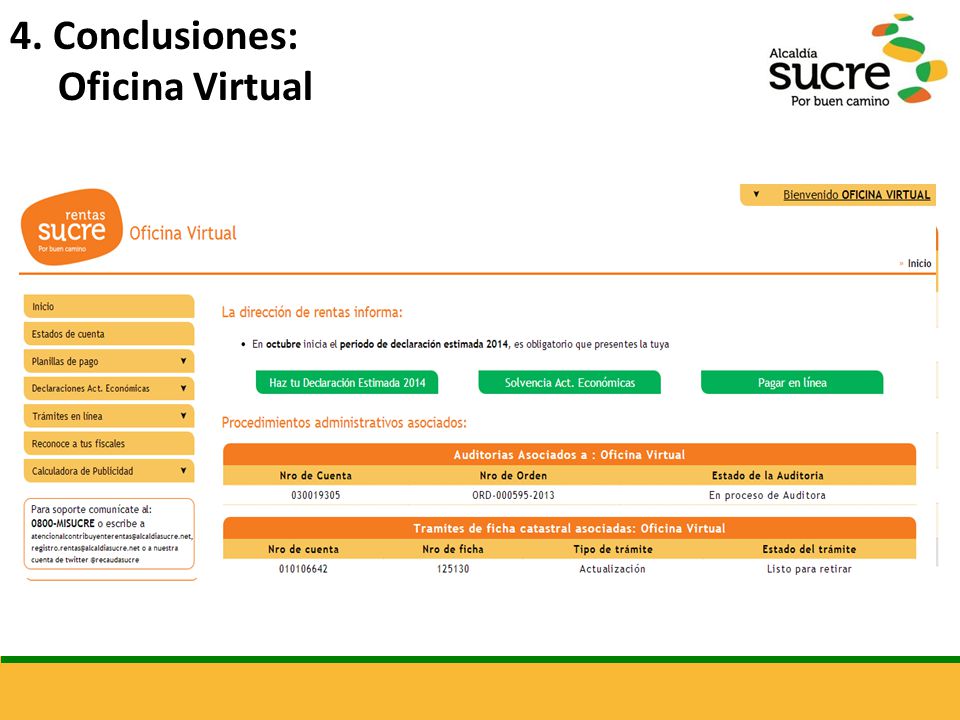
Task: Select Calculadora de Publicidad menu item
Action: click(x=109, y=471)
